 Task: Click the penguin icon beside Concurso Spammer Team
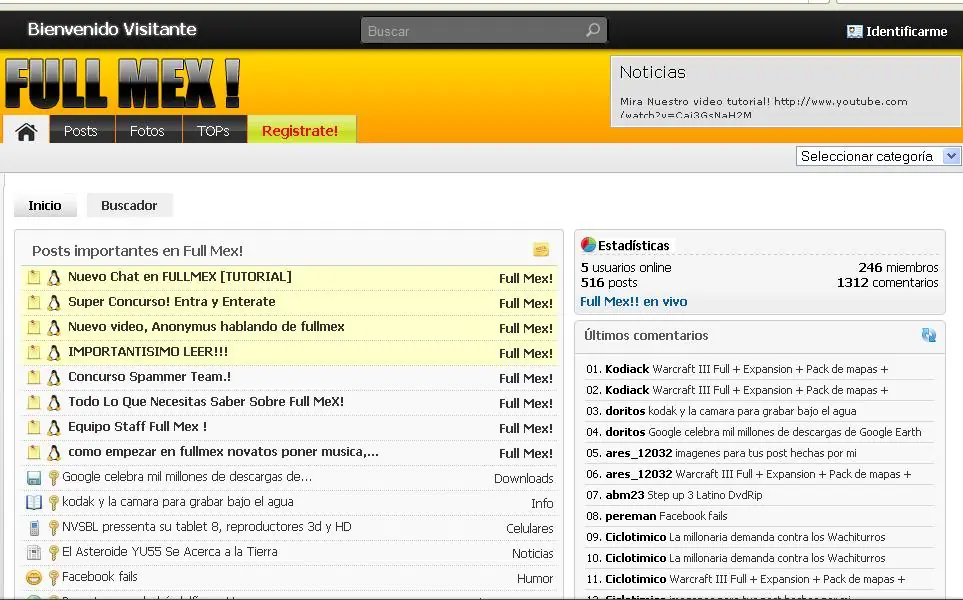coord(54,378)
